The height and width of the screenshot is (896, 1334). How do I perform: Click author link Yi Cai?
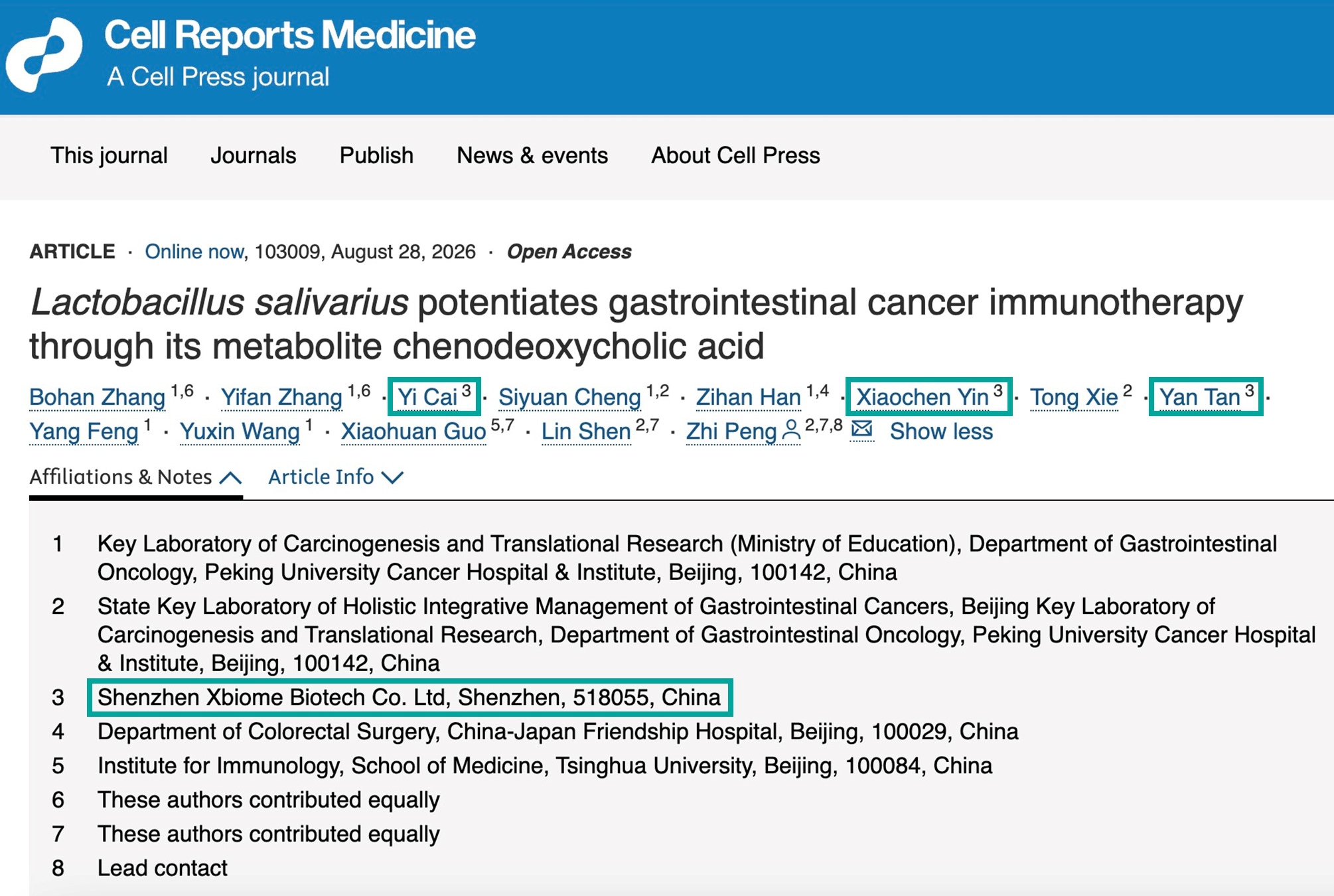pyautogui.click(x=427, y=397)
